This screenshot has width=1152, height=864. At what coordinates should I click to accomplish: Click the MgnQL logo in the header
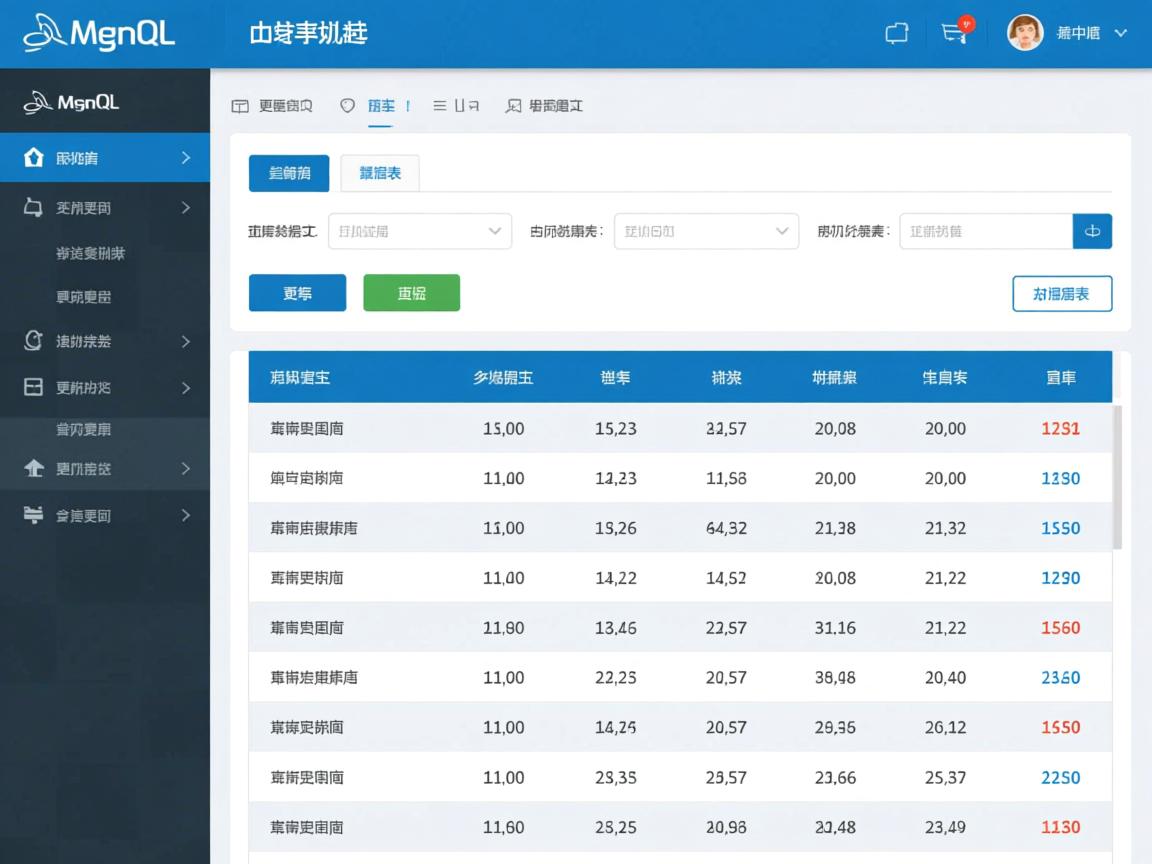(x=99, y=33)
